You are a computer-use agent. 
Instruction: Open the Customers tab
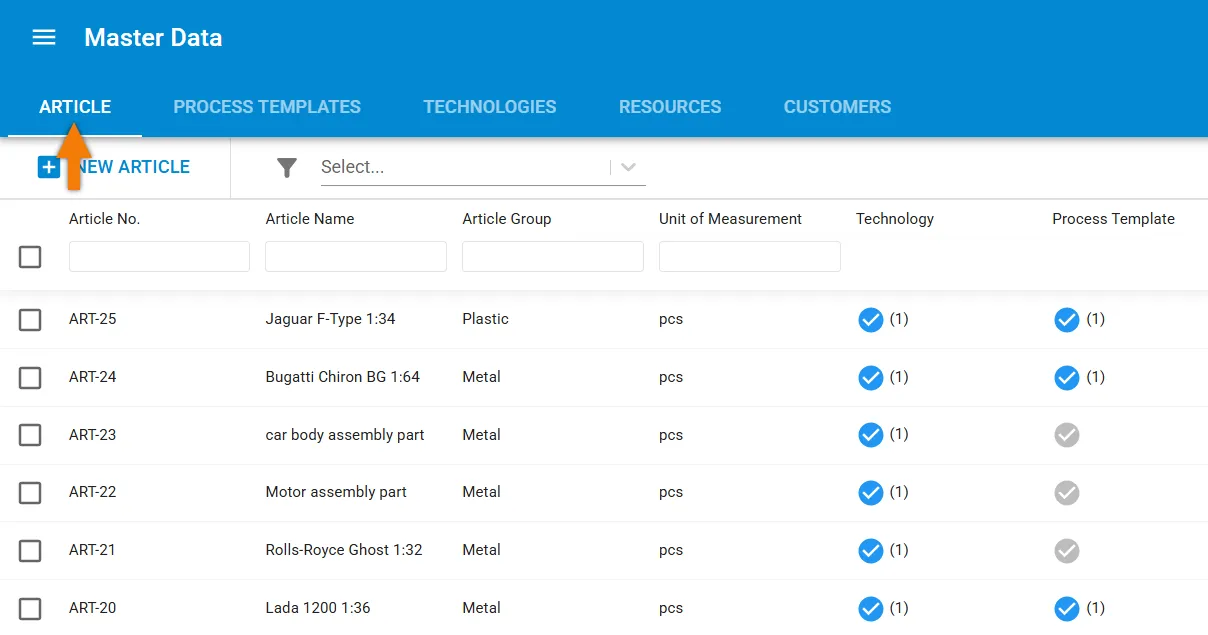point(837,107)
